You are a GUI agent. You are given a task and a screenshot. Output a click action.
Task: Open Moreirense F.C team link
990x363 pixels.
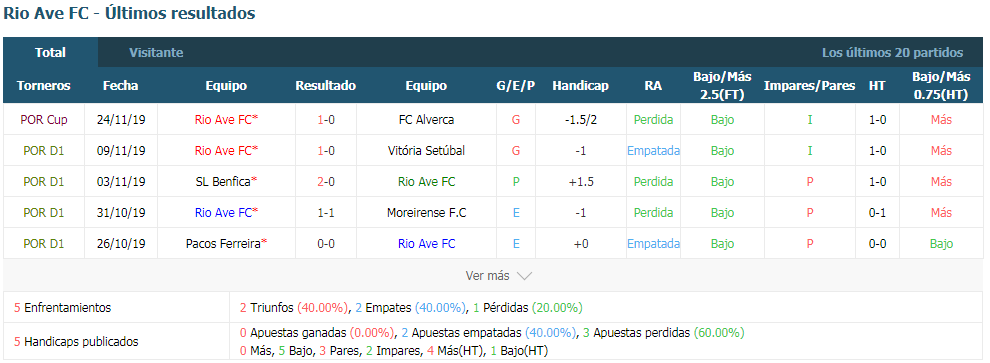coord(426,213)
